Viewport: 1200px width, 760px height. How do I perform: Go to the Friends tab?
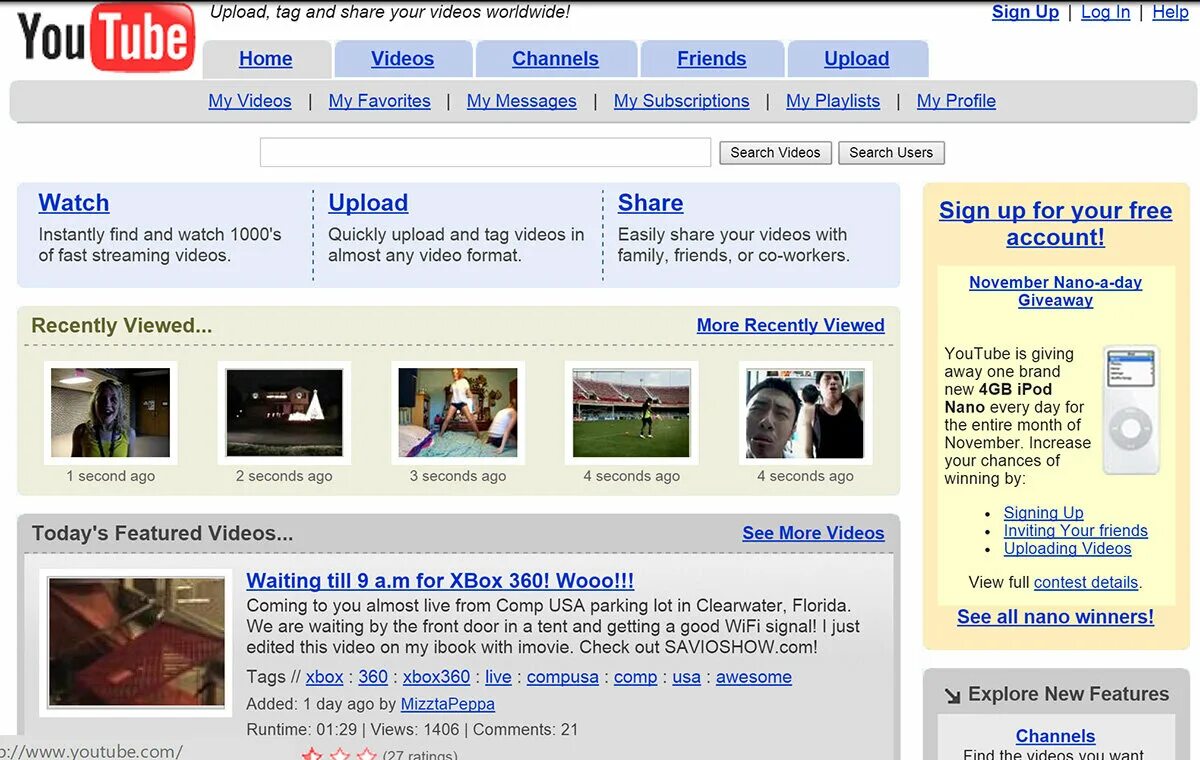(712, 59)
